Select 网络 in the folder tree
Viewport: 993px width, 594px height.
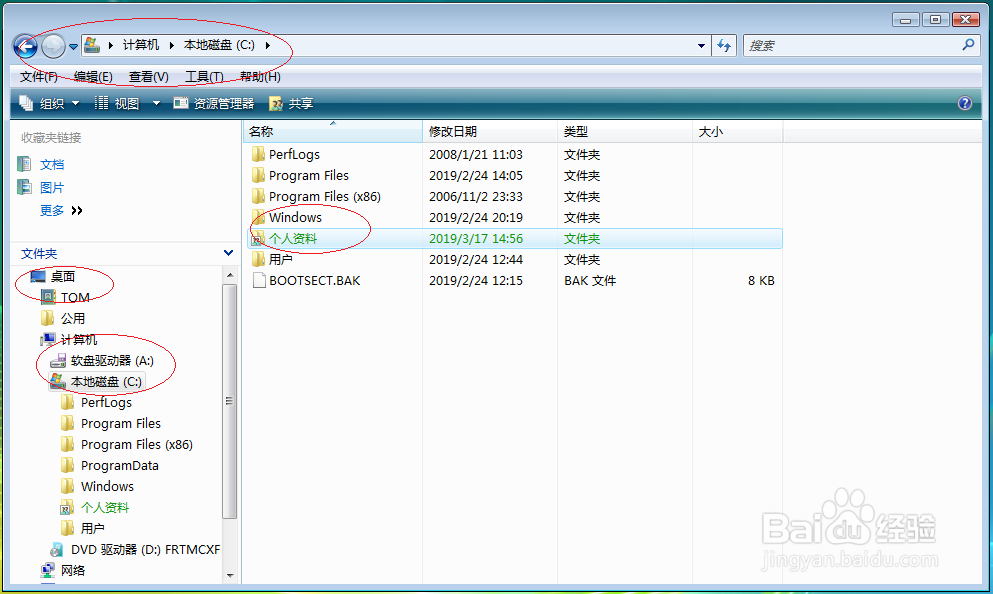[x=72, y=571]
